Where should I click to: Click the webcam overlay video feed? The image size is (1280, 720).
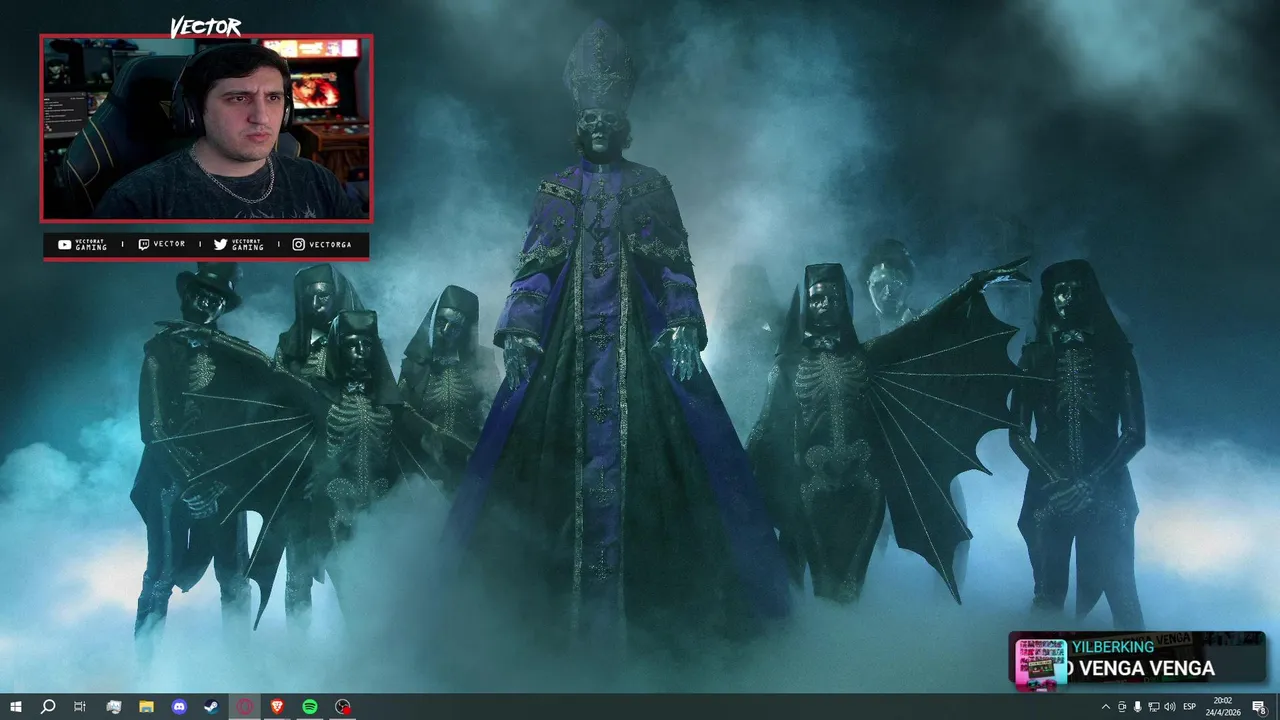tap(206, 128)
